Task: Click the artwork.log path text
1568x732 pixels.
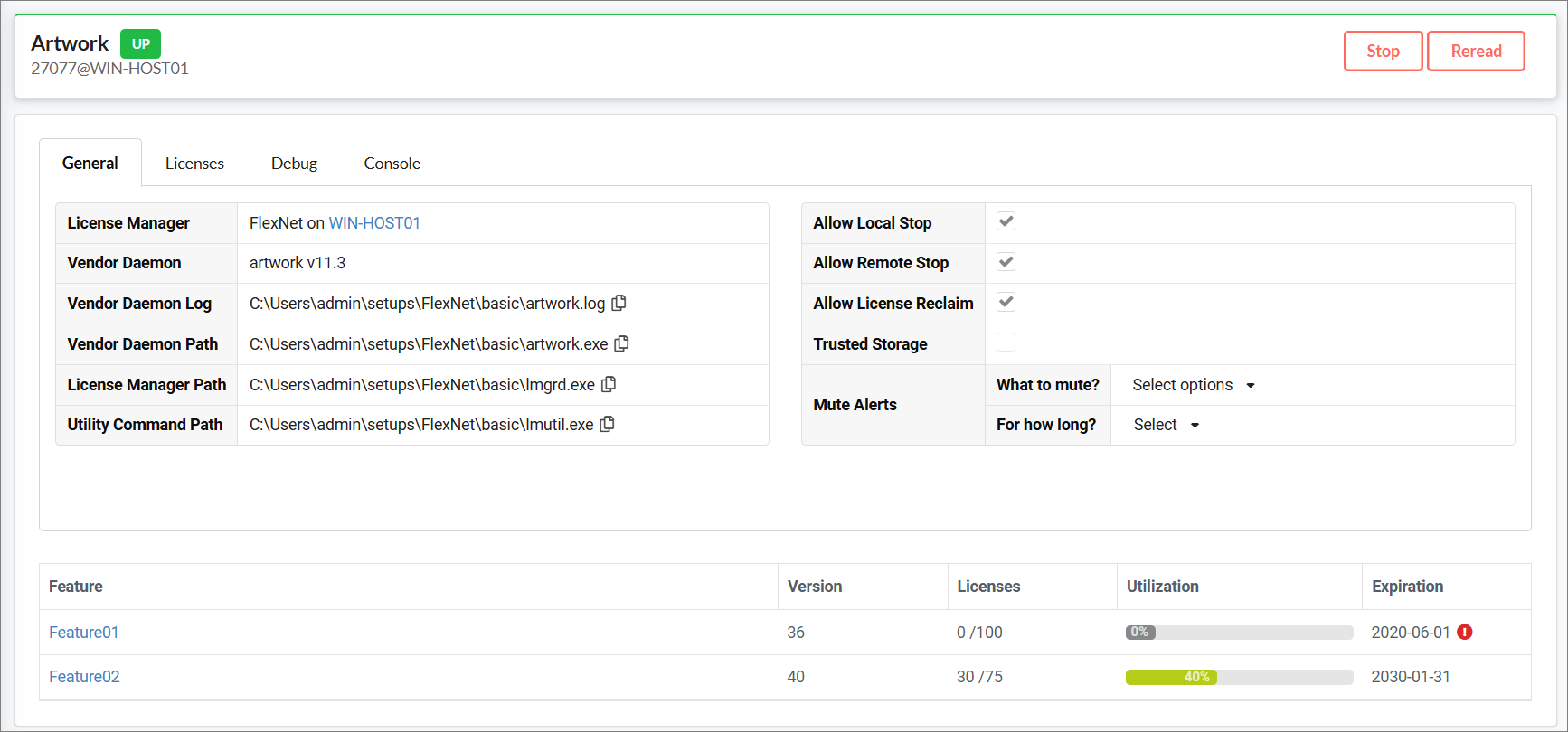Action: coord(427,304)
